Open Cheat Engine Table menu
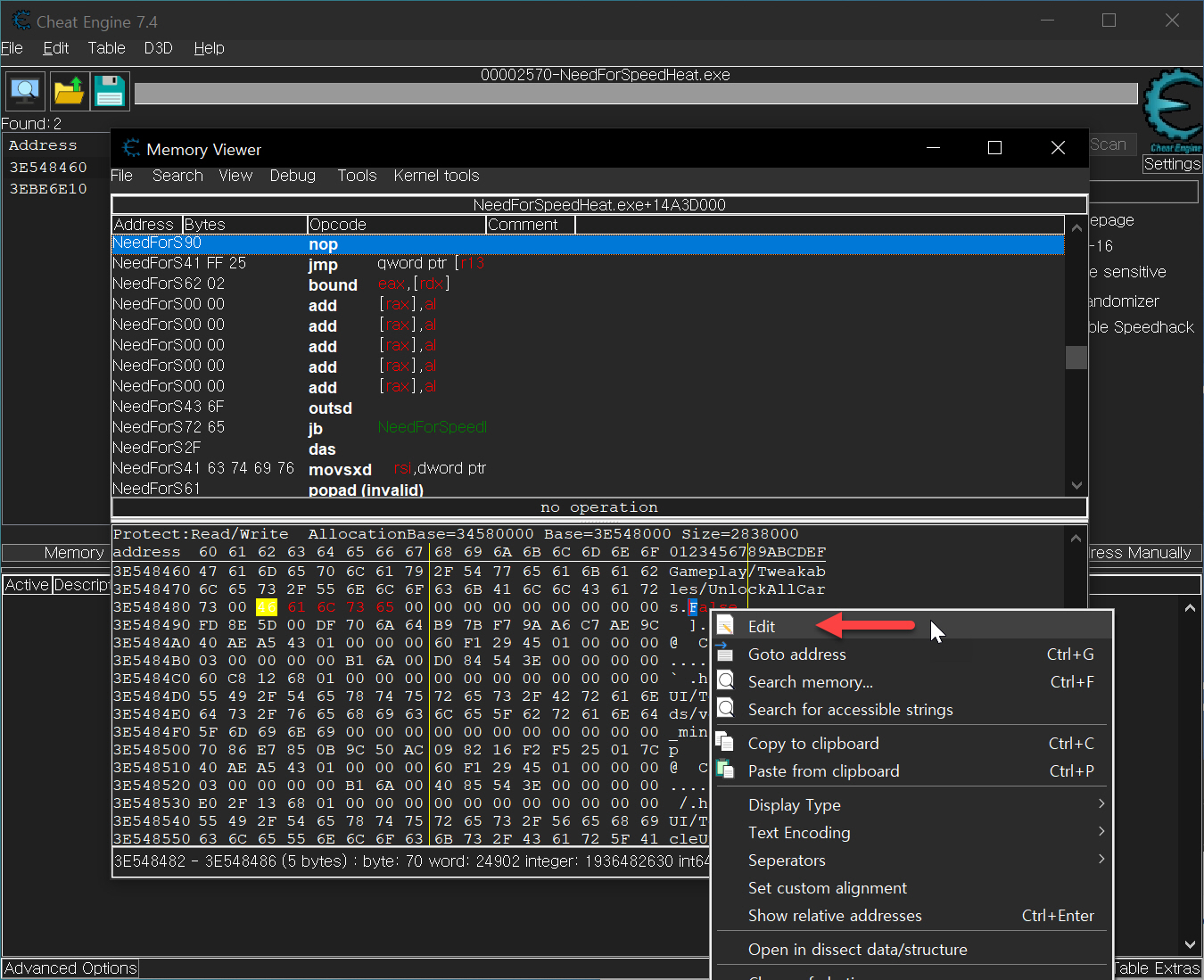This screenshot has height=980, width=1204. 106,48
